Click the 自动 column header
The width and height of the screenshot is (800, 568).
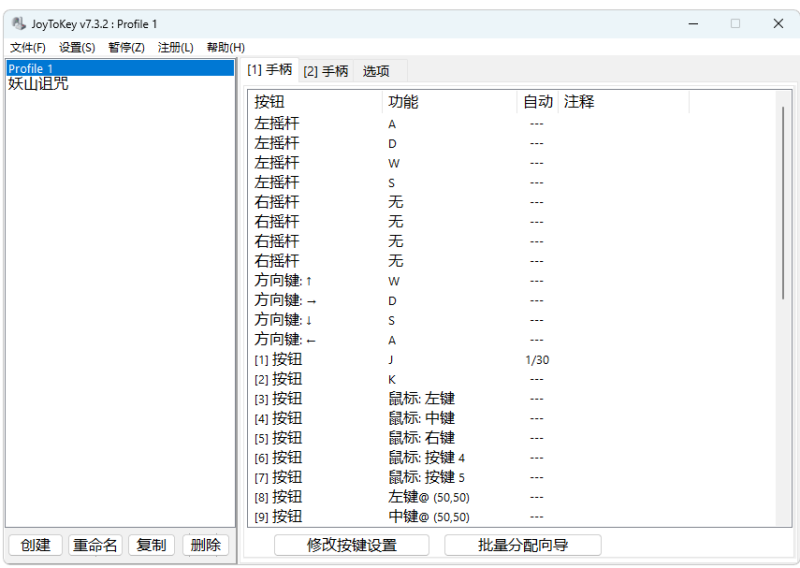[x=538, y=102]
